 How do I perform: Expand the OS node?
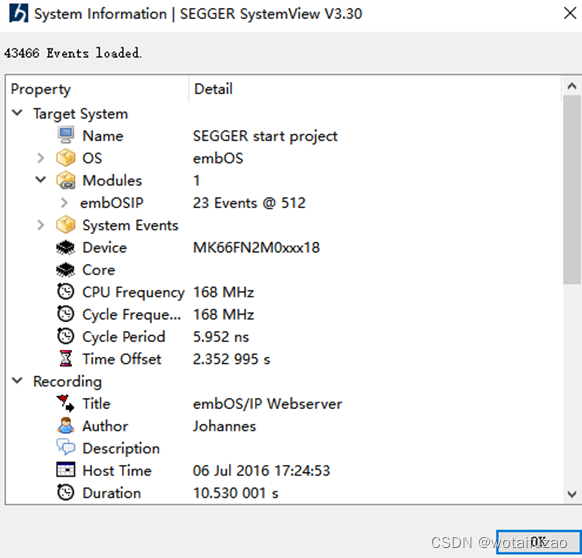click(41, 158)
